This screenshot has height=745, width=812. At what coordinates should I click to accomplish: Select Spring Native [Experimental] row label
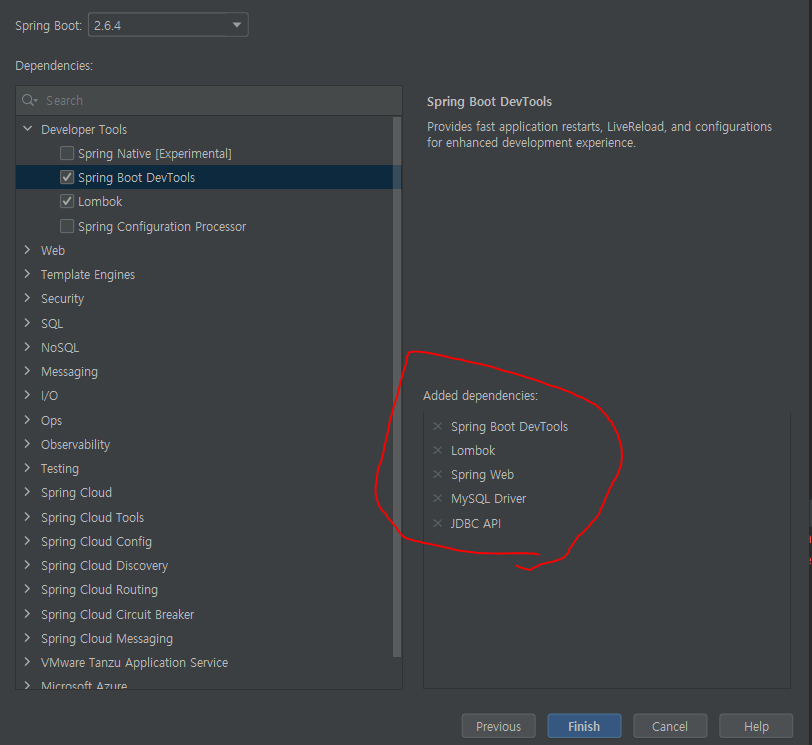[155, 154]
